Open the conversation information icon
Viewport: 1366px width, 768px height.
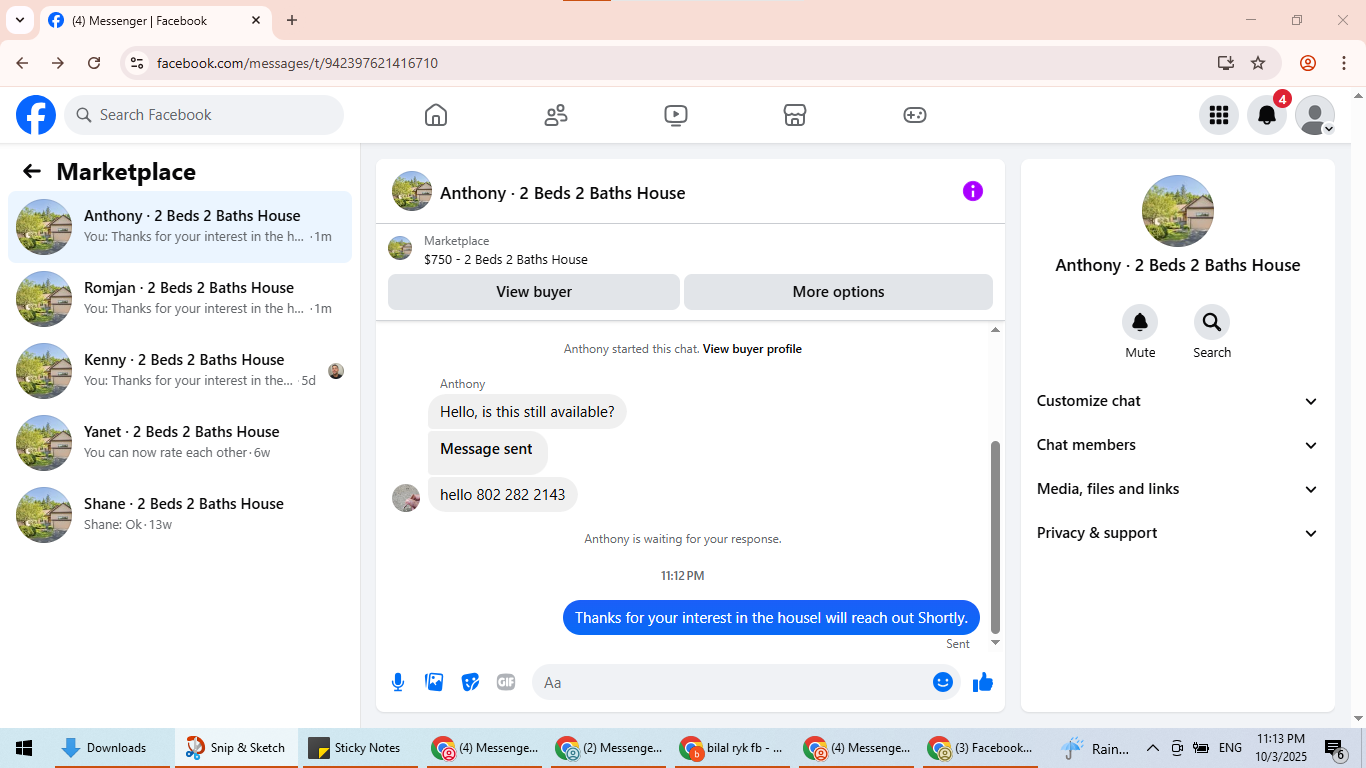point(973,191)
